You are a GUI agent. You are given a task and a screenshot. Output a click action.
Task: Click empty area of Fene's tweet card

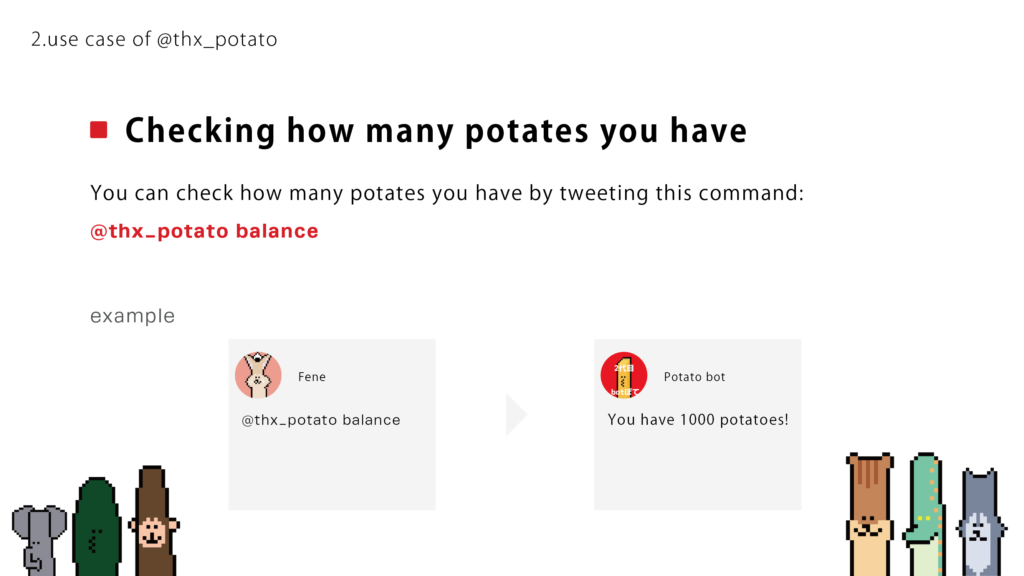coord(332,472)
